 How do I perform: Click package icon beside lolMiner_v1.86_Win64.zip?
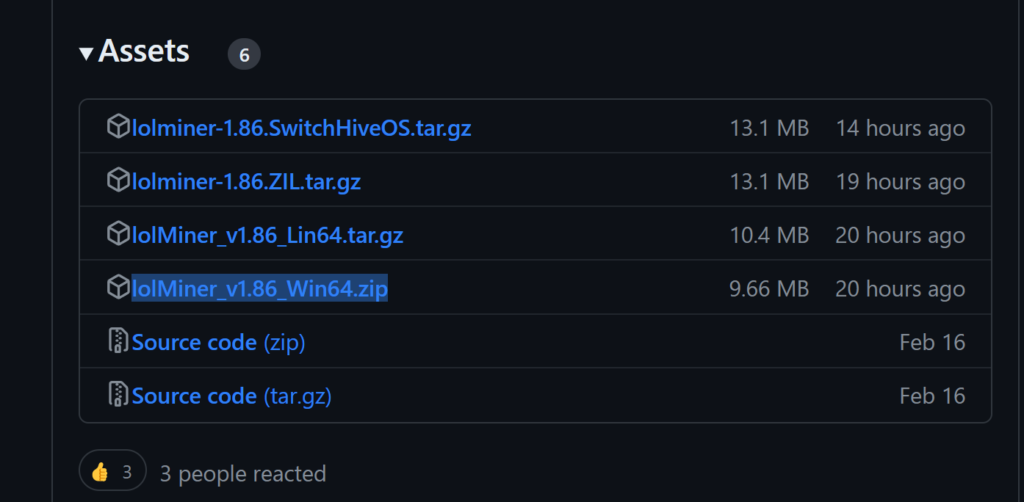pyautogui.click(x=118, y=289)
